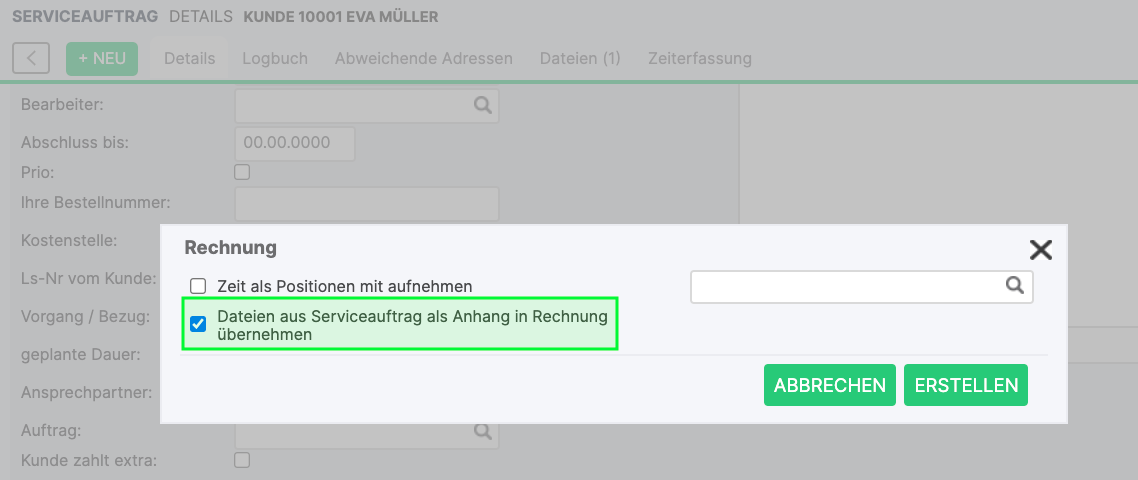Click the magnifier in the Rechnung dialog field
Image resolution: width=1138 pixels, height=480 pixels.
[x=1015, y=286]
